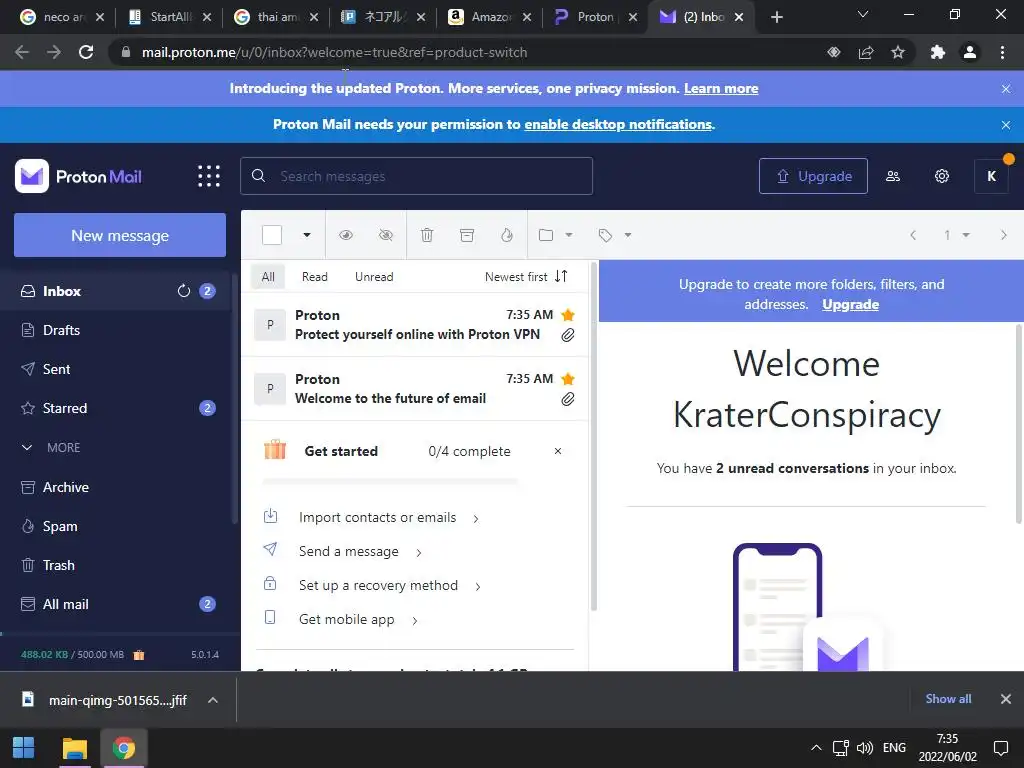This screenshot has width=1024, height=768.
Task: Open the Proton apps grid launcher
Action: (209, 176)
